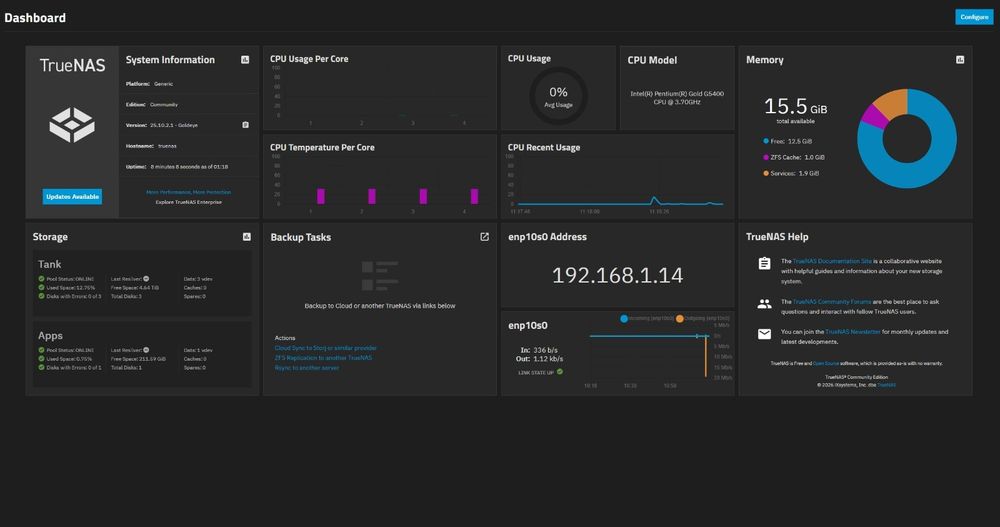Open More Performance, More Protection link

tap(189, 192)
